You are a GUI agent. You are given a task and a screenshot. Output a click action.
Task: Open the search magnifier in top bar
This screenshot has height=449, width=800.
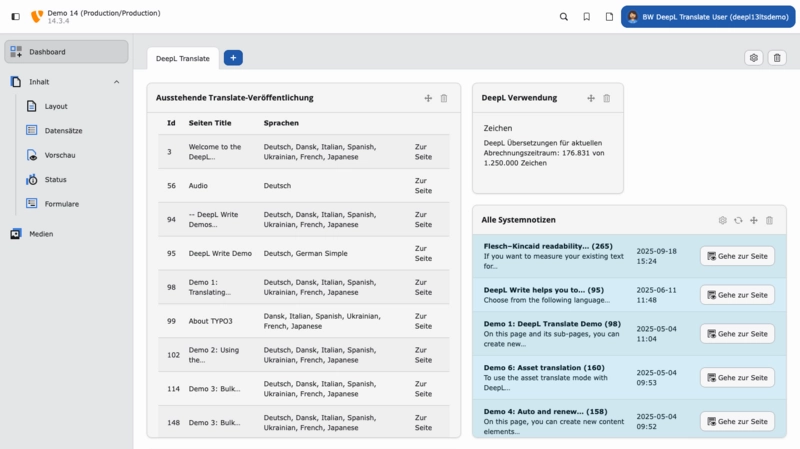pyautogui.click(x=564, y=17)
